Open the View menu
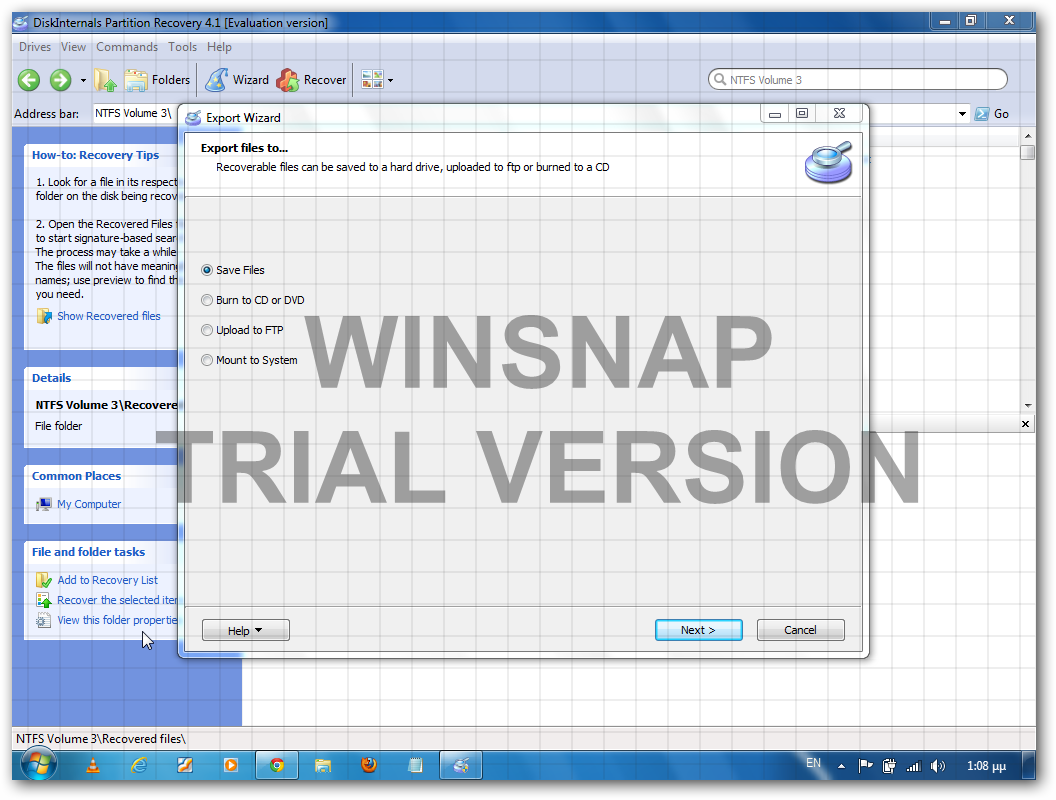Viewport: 1056px width, 800px height. pyautogui.click(x=73, y=47)
